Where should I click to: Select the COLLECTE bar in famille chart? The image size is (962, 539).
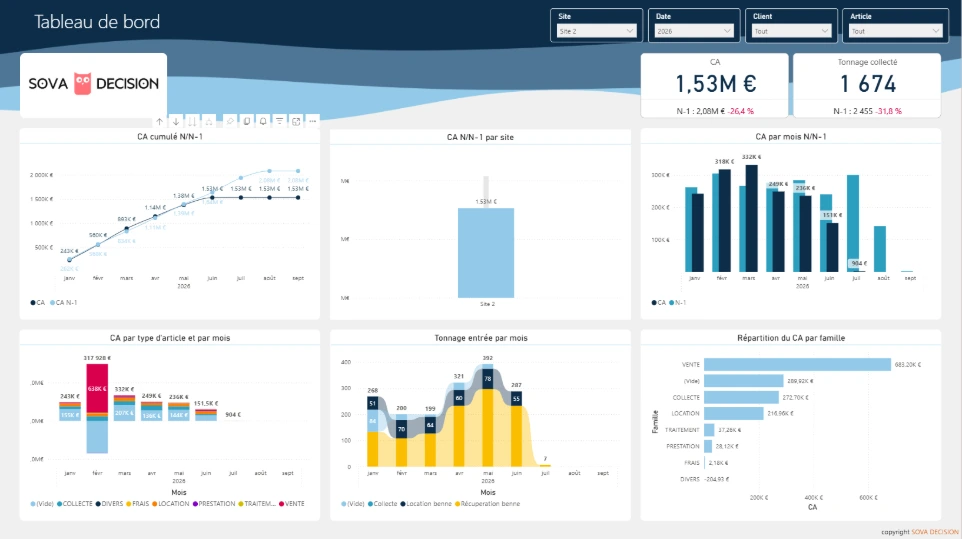pos(741,397)
